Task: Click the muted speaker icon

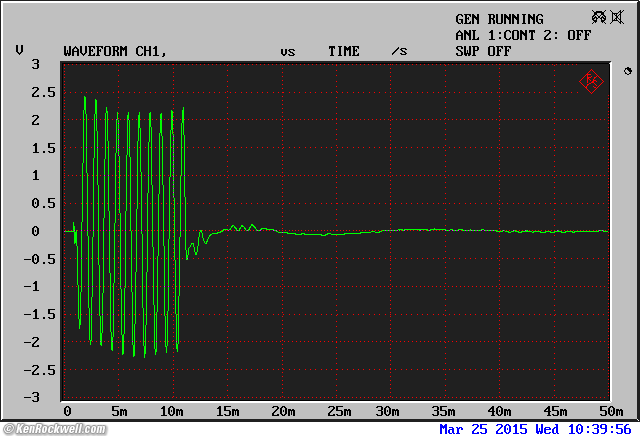Action: coord(617,17)
